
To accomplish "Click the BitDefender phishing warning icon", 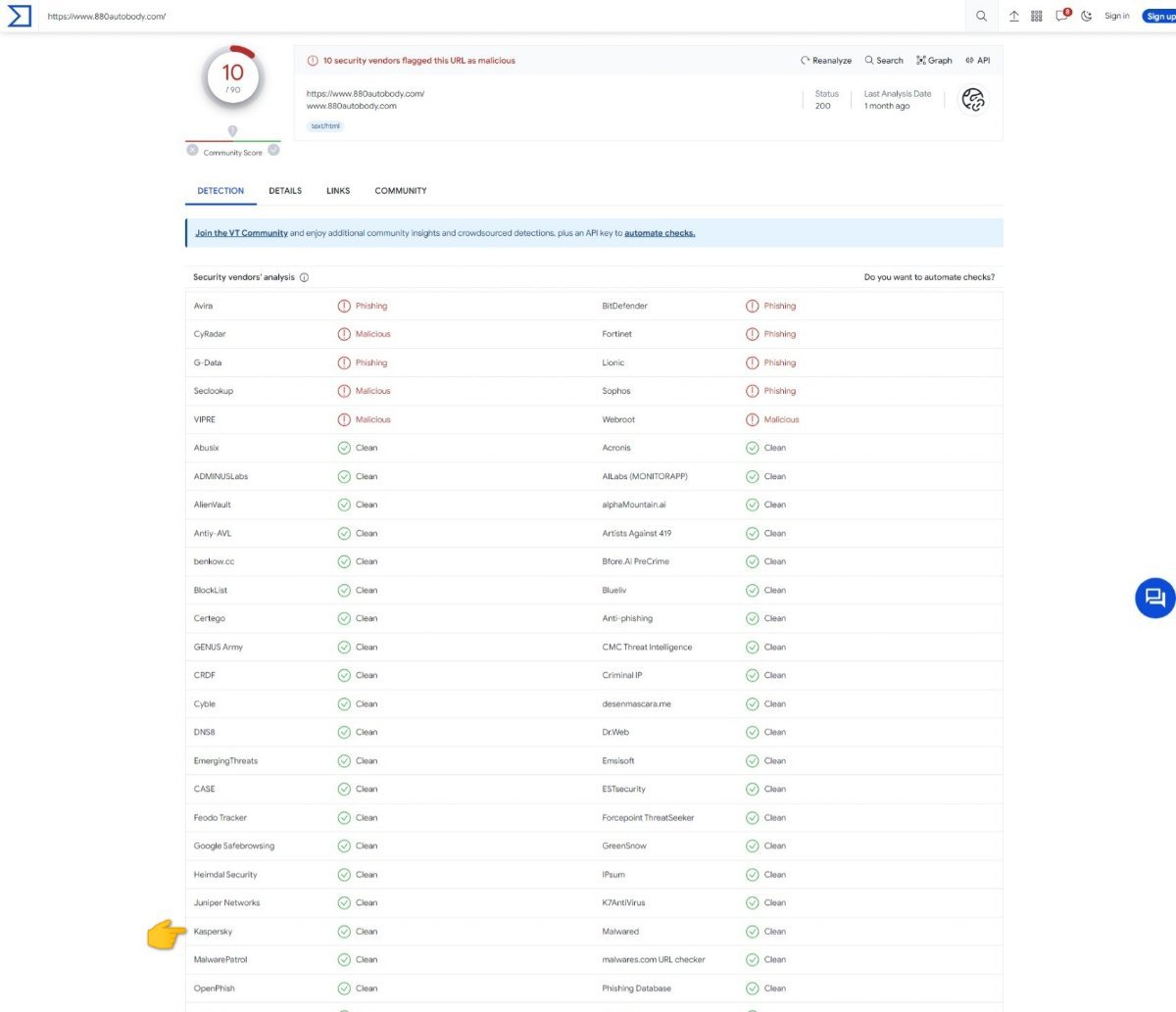I will [x=753, y=306].
